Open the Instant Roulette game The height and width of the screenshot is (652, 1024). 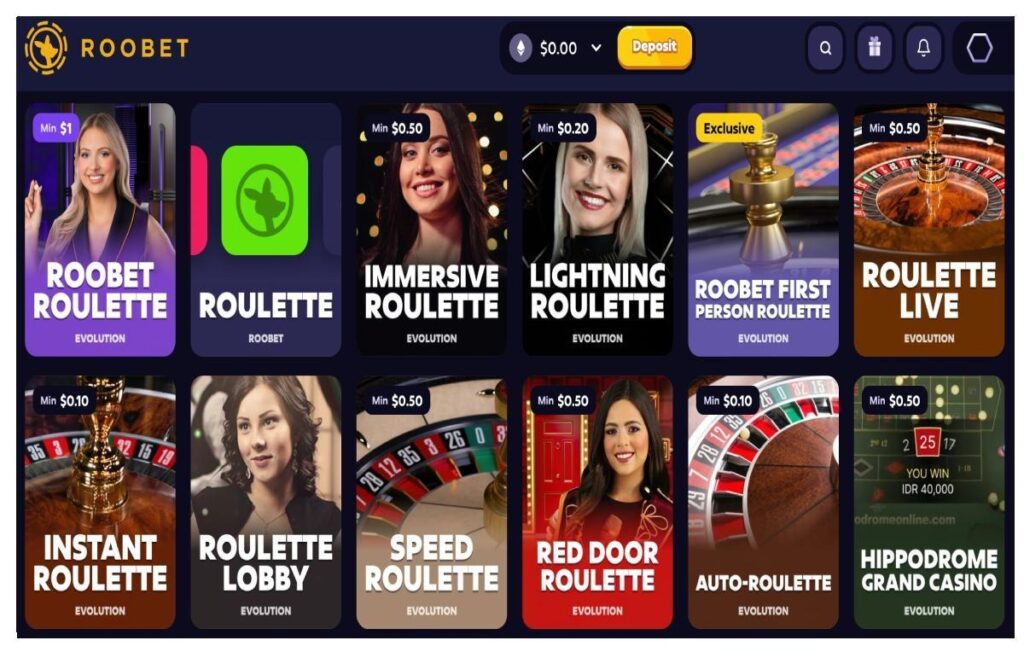click(x=100, y=502)
